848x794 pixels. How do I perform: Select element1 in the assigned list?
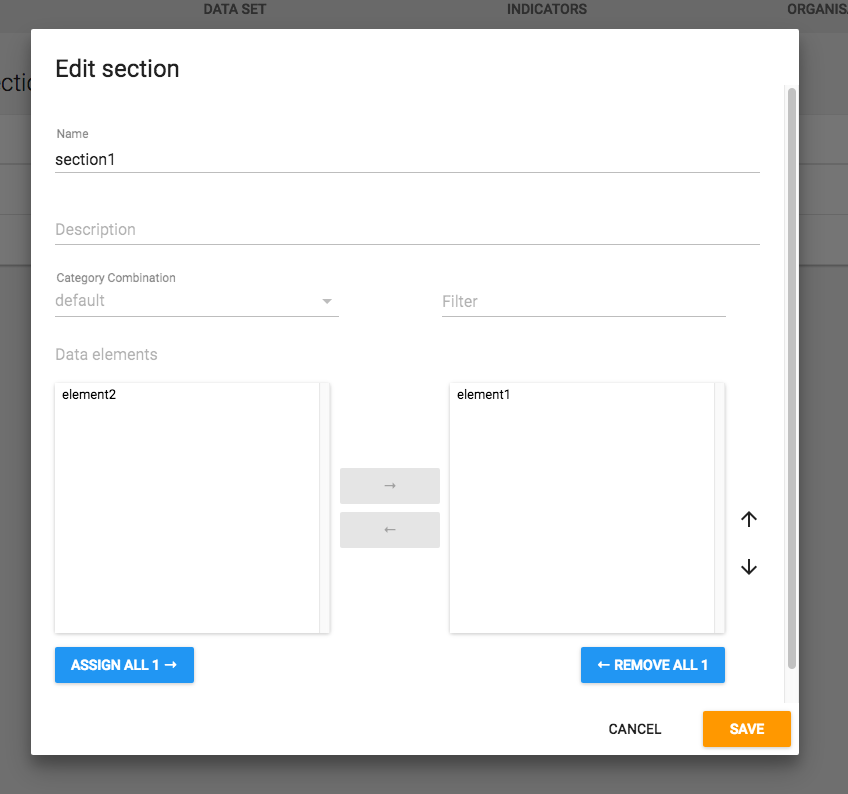484,395
